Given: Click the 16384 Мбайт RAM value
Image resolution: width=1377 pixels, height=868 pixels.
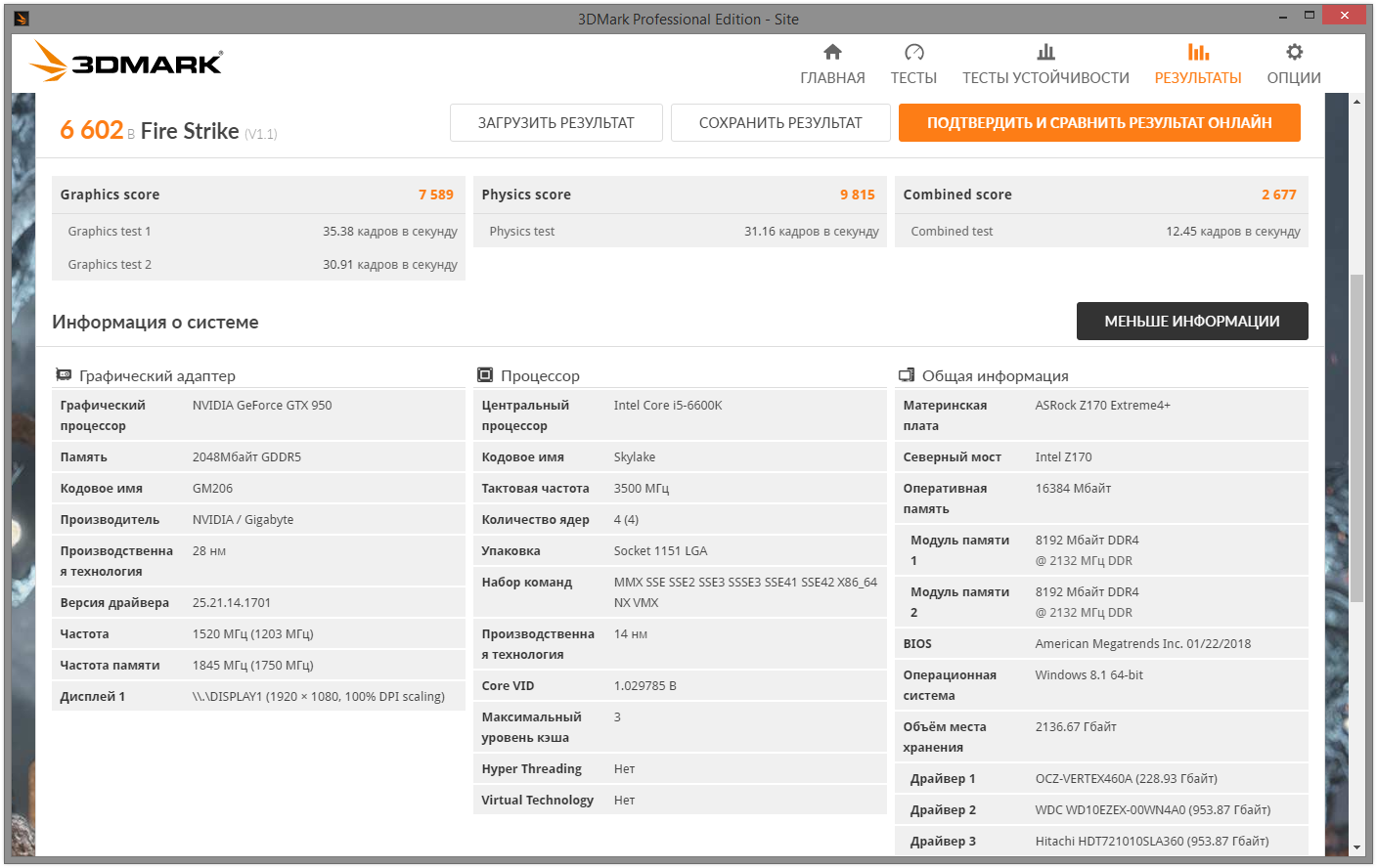Looking at the screenshot, I should (1073, 489).
